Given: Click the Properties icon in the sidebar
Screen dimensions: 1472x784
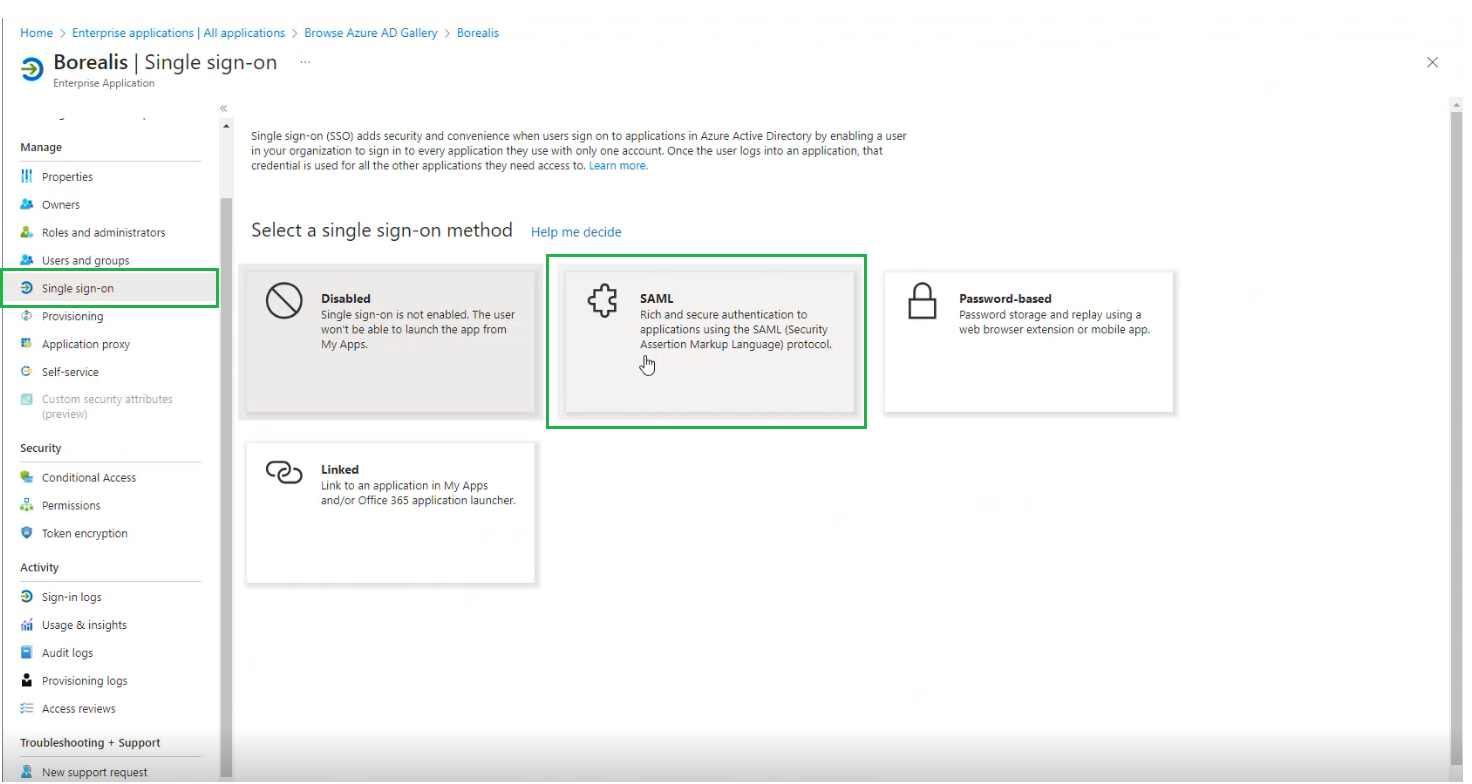Looking at the screenshot, I should point(27,177).
